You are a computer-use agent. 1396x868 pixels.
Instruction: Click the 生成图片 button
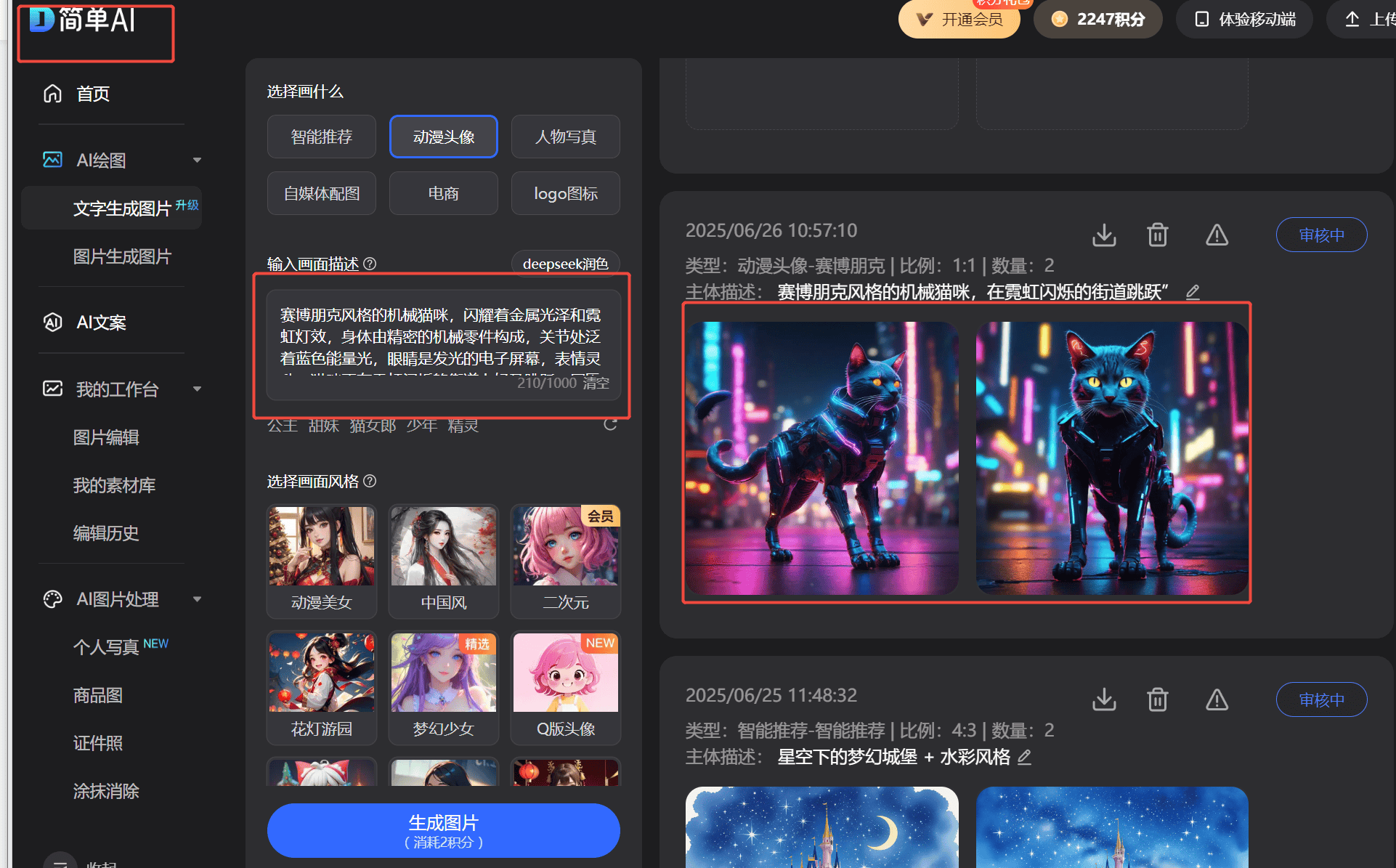click(444, 830)
